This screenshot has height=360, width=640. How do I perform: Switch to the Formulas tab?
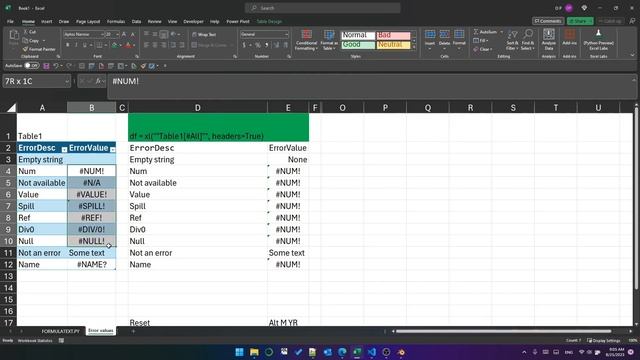click(116, 21)
